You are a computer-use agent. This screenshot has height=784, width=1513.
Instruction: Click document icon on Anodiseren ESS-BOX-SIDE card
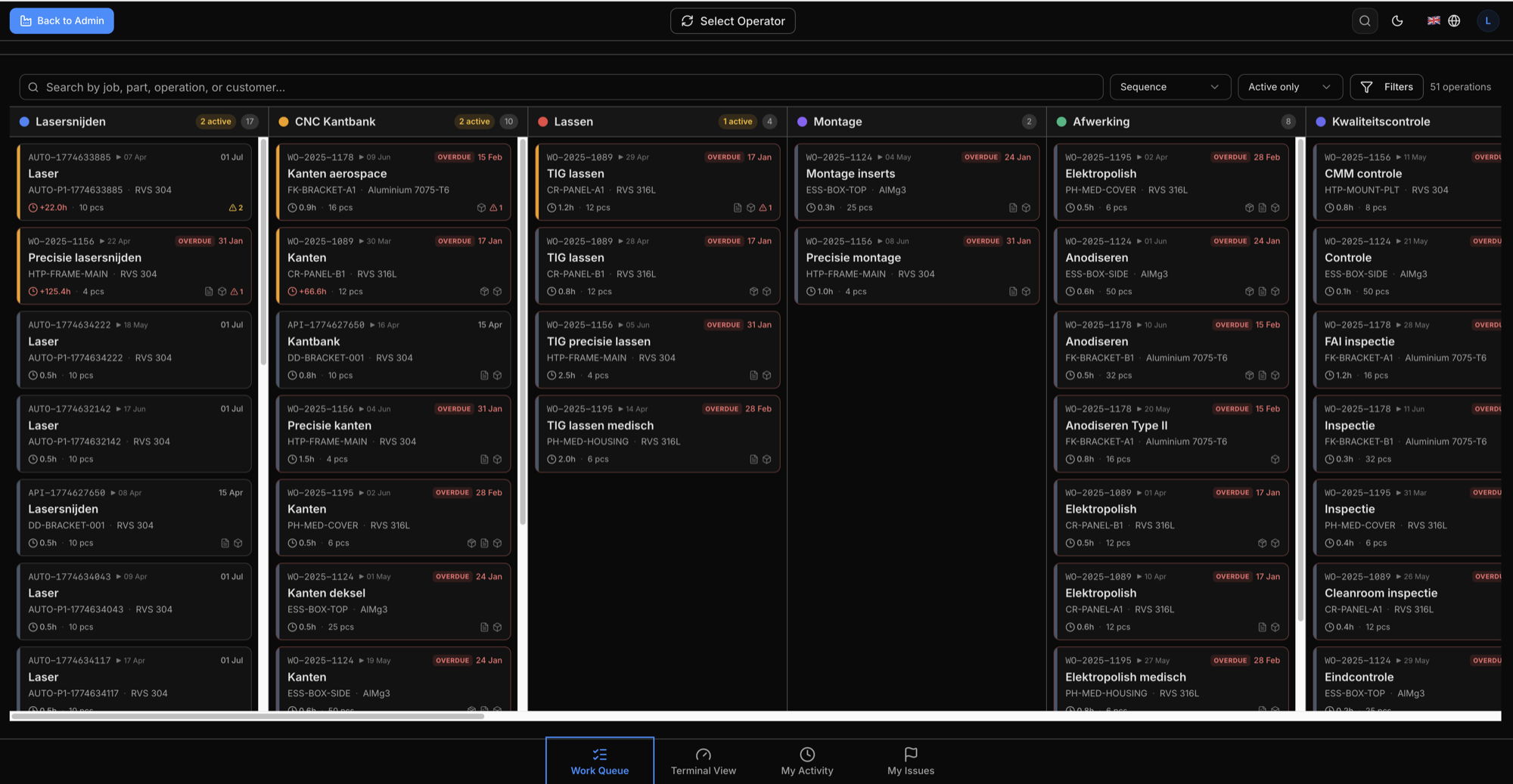click(x=1262, y=292)
